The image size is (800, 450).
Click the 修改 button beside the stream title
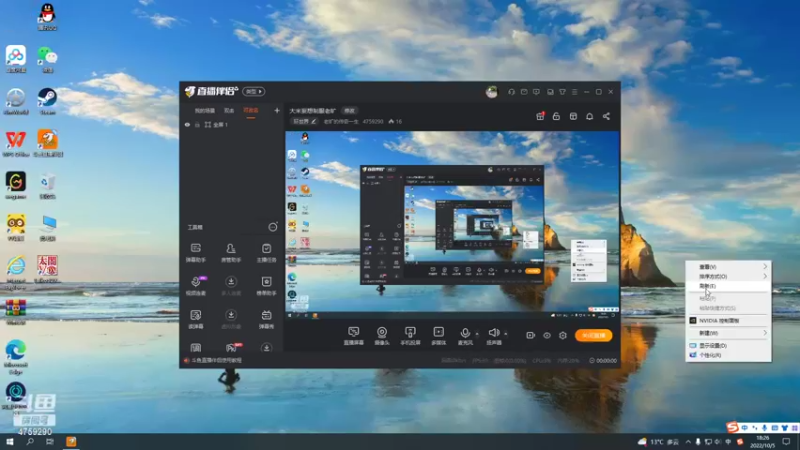point(349,110)
